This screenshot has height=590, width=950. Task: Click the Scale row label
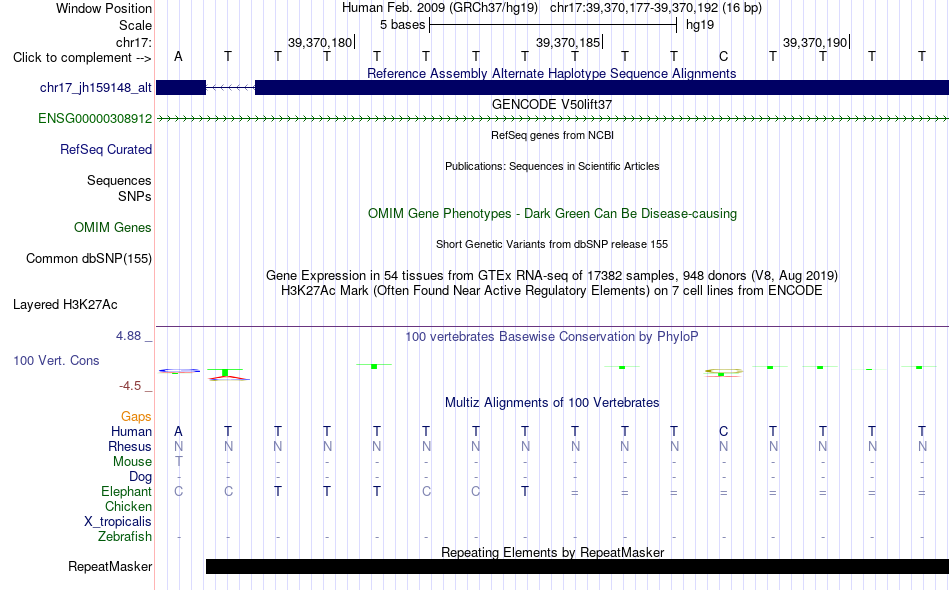[135, 25]
